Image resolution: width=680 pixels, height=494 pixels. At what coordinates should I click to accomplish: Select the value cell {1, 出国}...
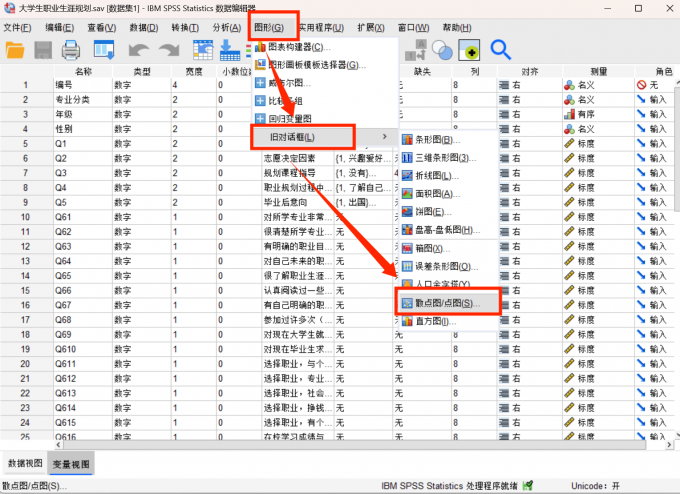[x=363, y=203]
